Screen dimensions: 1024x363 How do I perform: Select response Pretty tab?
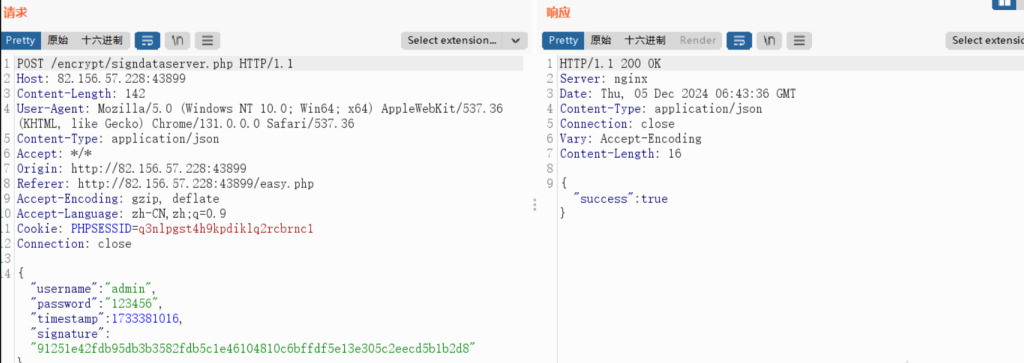pyautogui.click(x=563, y=40)
